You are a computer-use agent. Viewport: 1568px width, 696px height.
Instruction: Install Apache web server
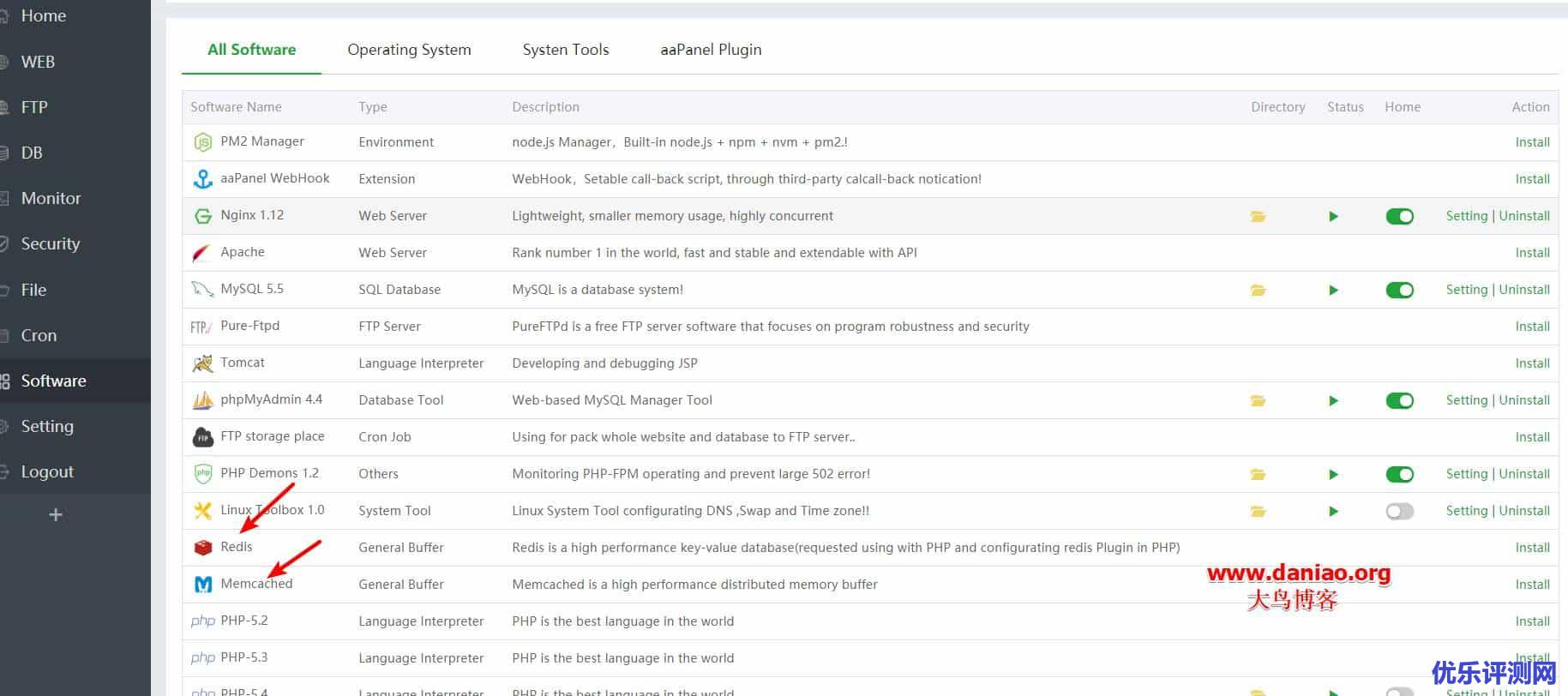[1532, 253]
